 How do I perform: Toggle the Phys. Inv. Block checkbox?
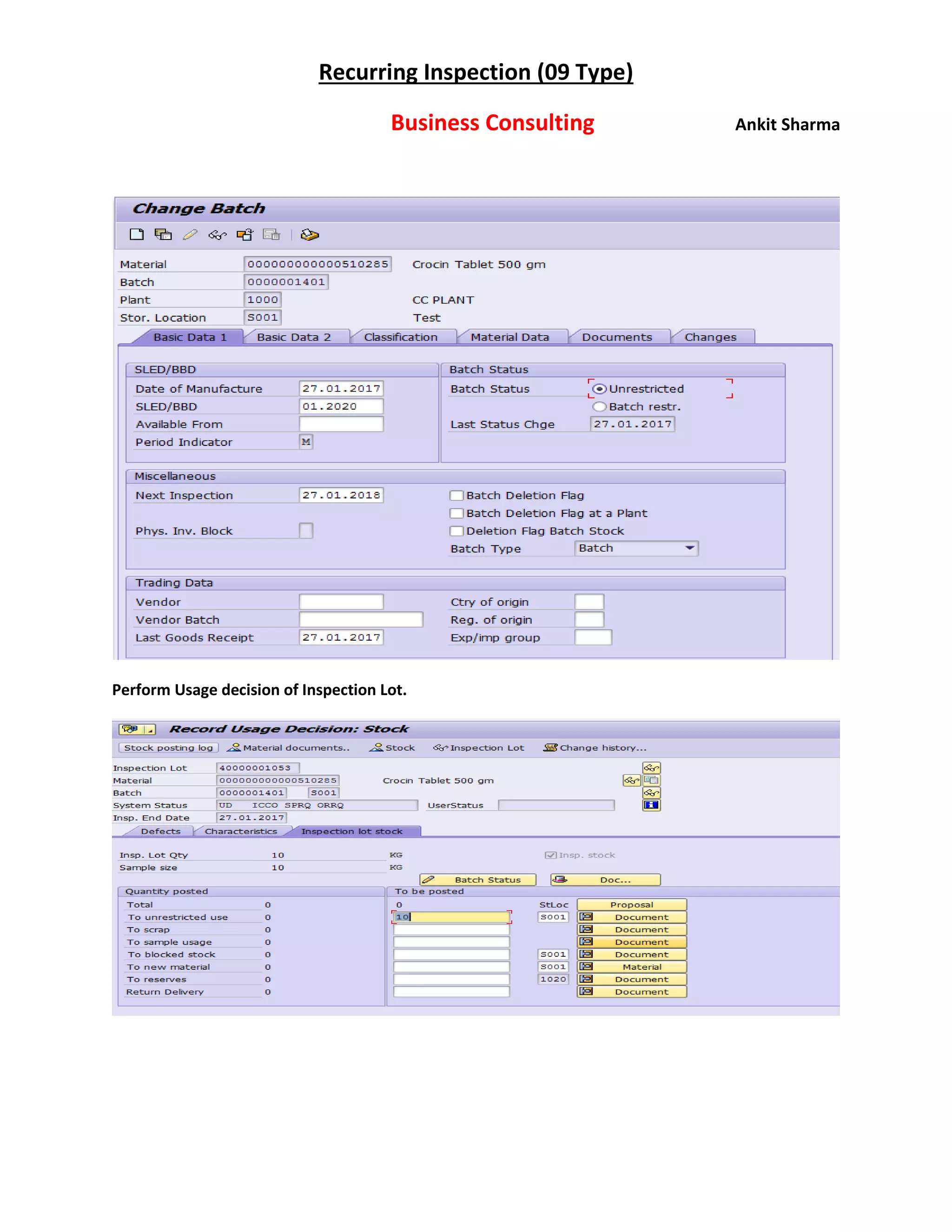coord(306,531)
